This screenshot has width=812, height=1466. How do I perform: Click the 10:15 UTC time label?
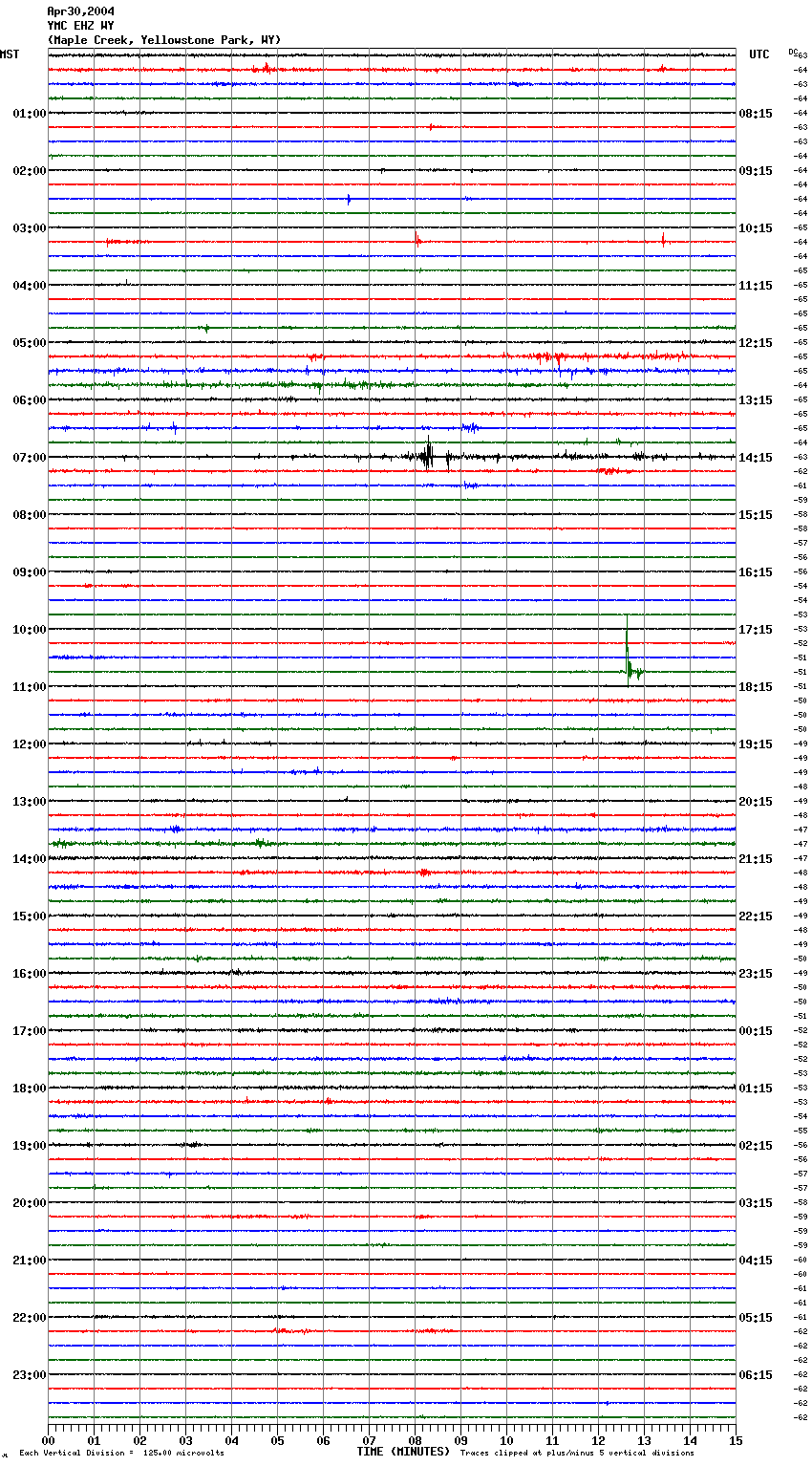(756, 227)
